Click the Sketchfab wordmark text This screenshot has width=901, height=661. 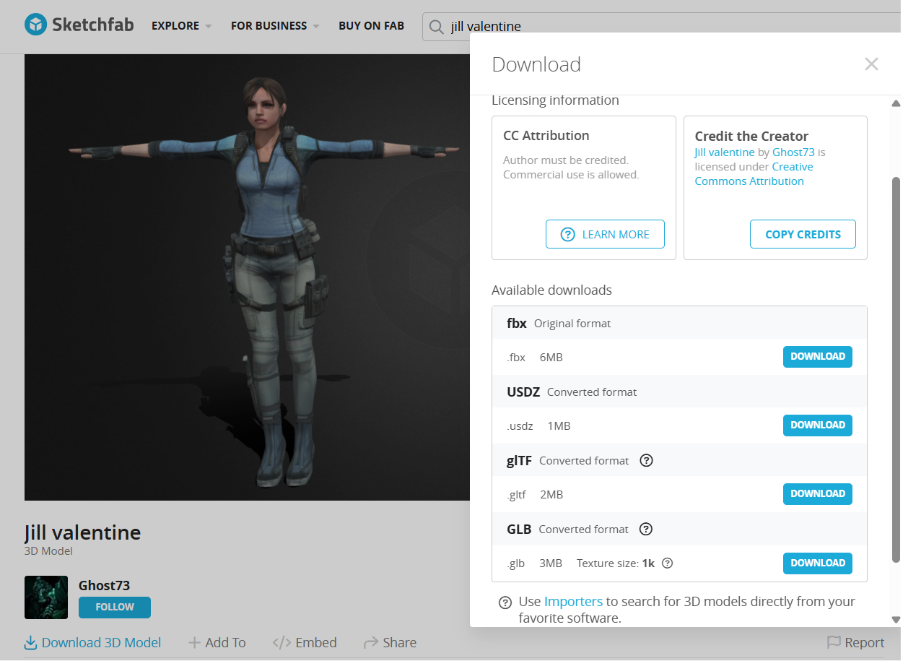(93, 25)
